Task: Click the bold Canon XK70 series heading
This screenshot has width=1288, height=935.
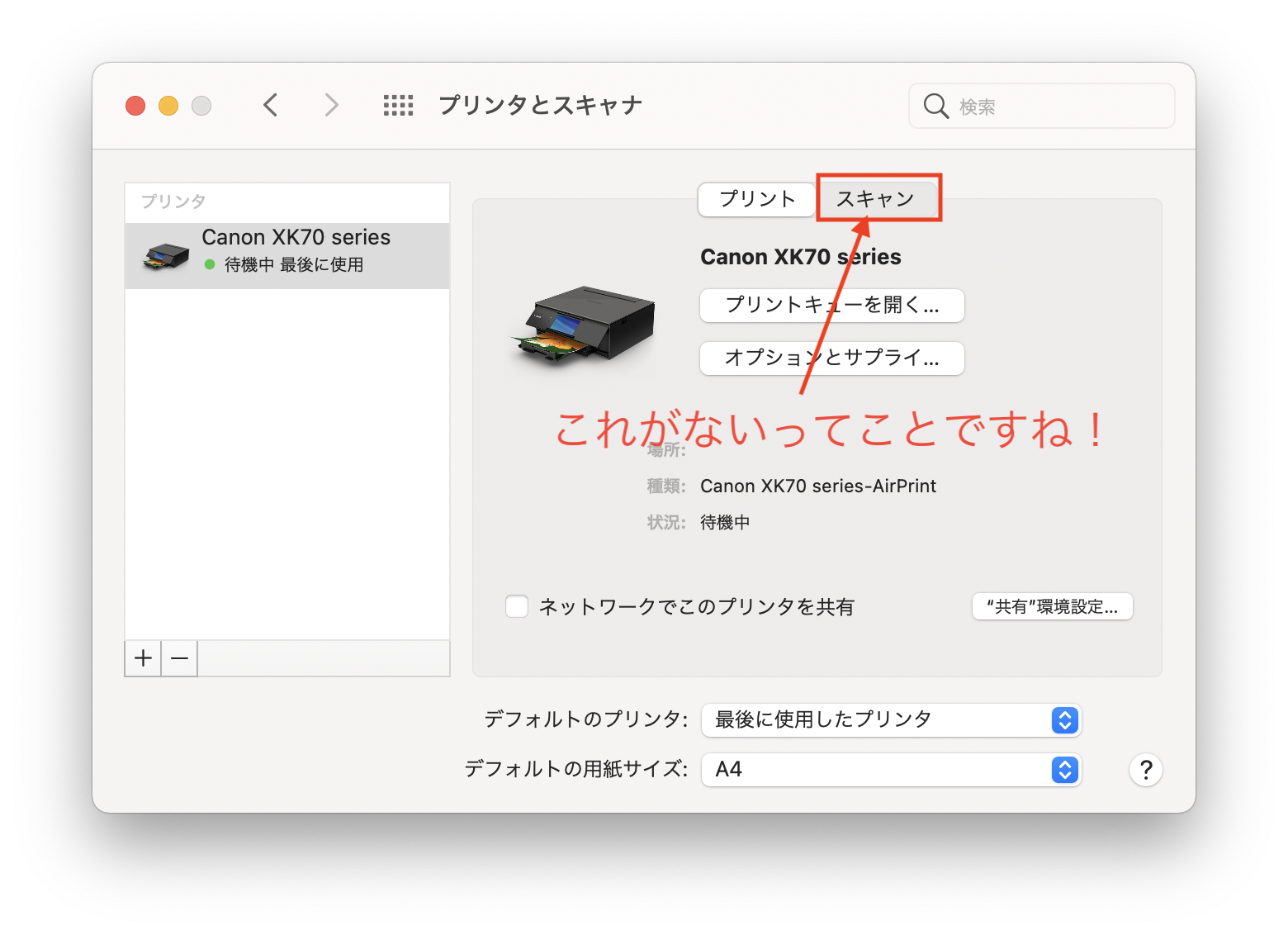Action: 801,257
